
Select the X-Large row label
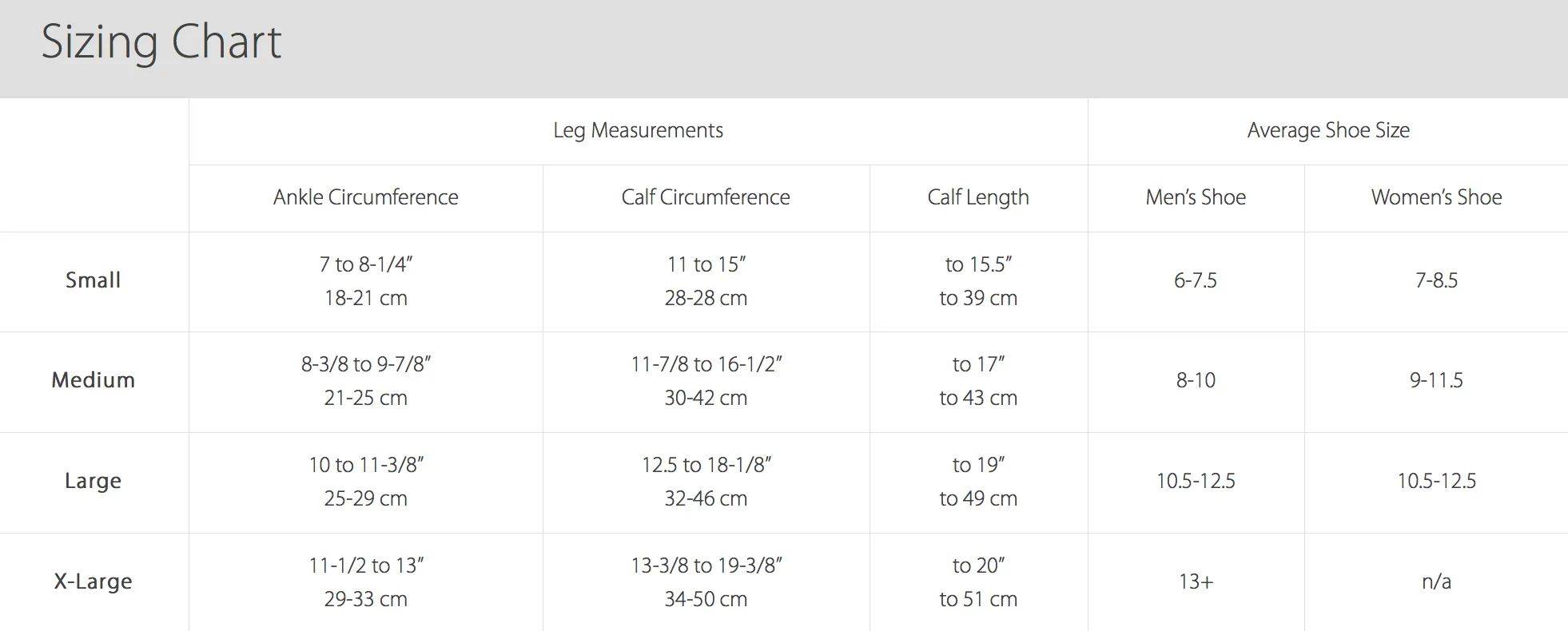tap(93, 581)
